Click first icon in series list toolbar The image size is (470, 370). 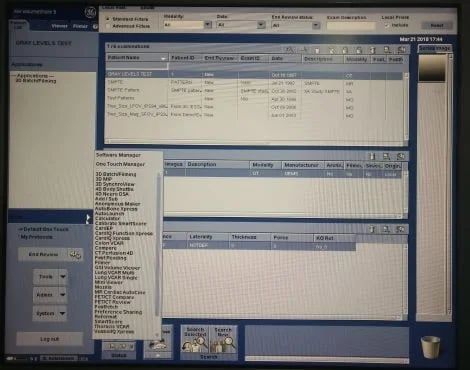pyautogui.click(x=372, y=156)
